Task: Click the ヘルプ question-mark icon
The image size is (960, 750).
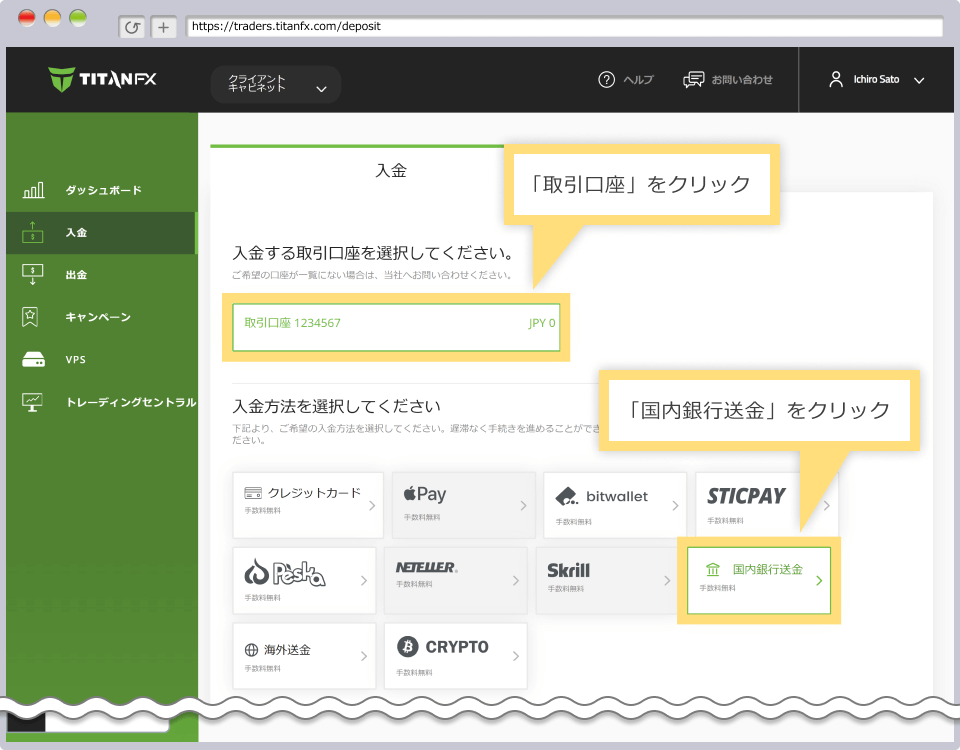Action: click(x=607, y=79)
